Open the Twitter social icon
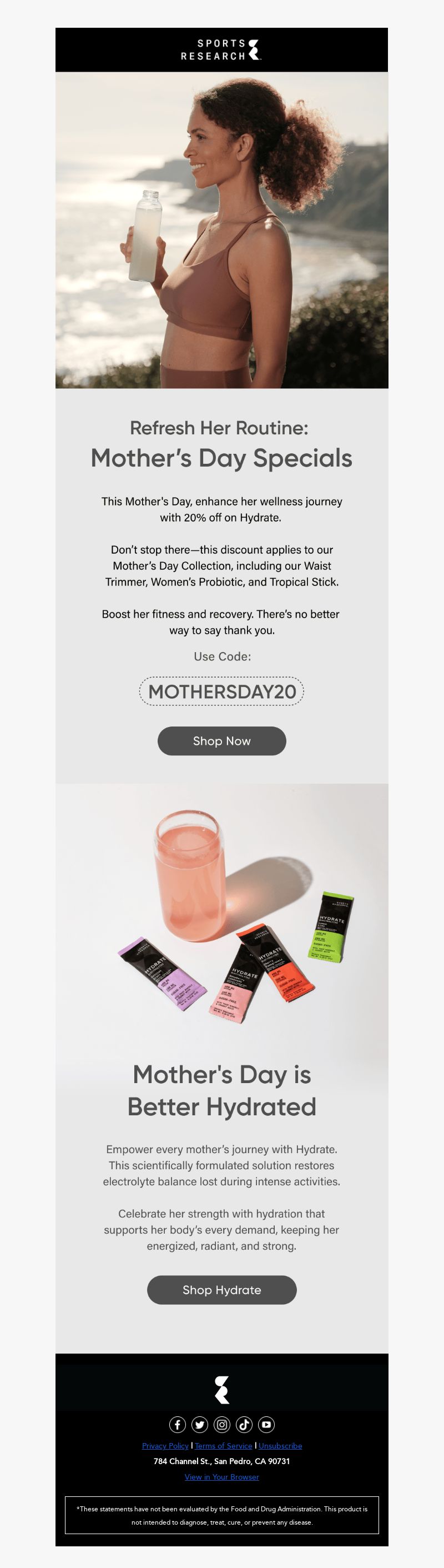 (x=199, y=1424)
